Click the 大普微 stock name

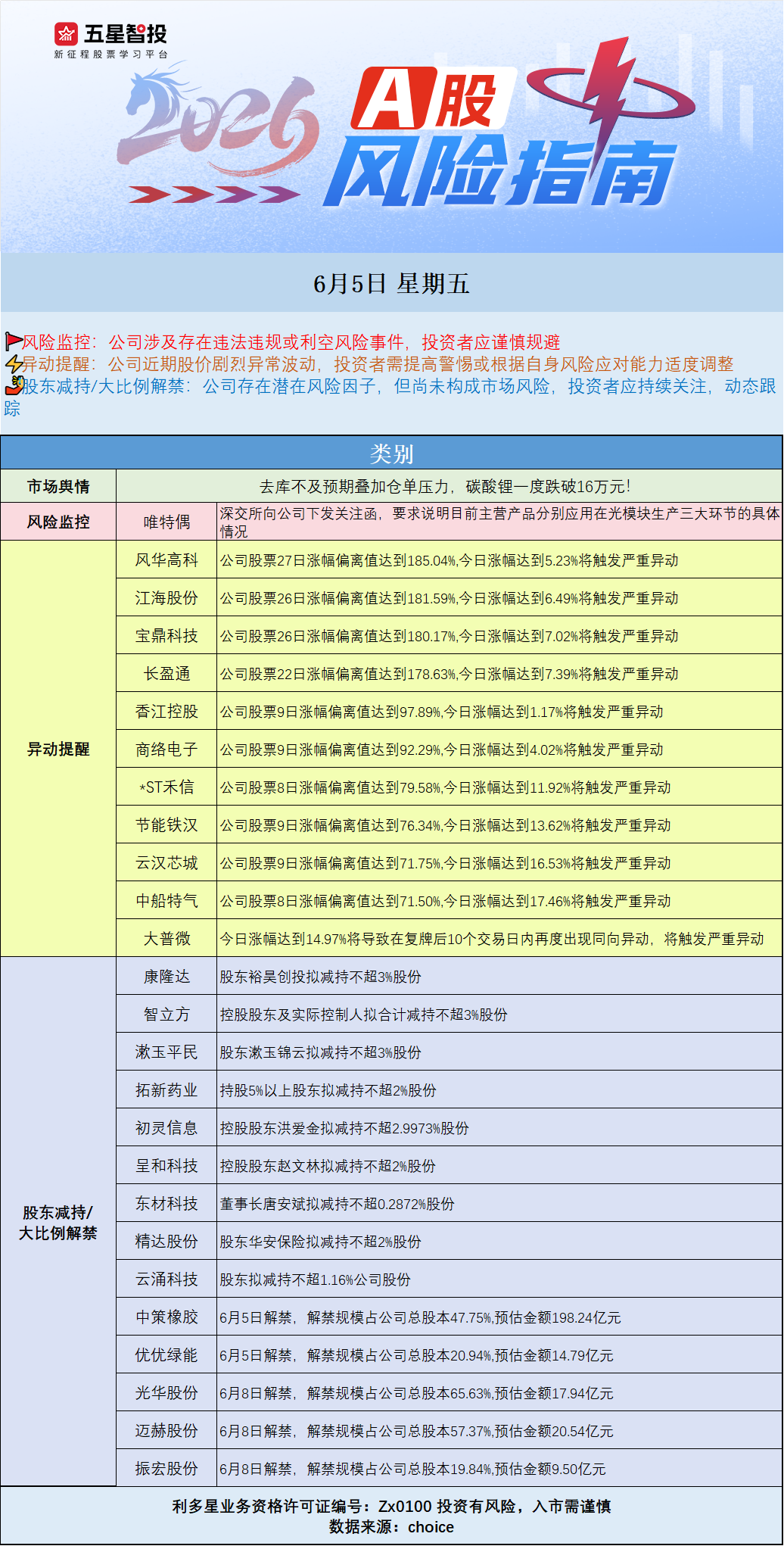pos(166,938)
